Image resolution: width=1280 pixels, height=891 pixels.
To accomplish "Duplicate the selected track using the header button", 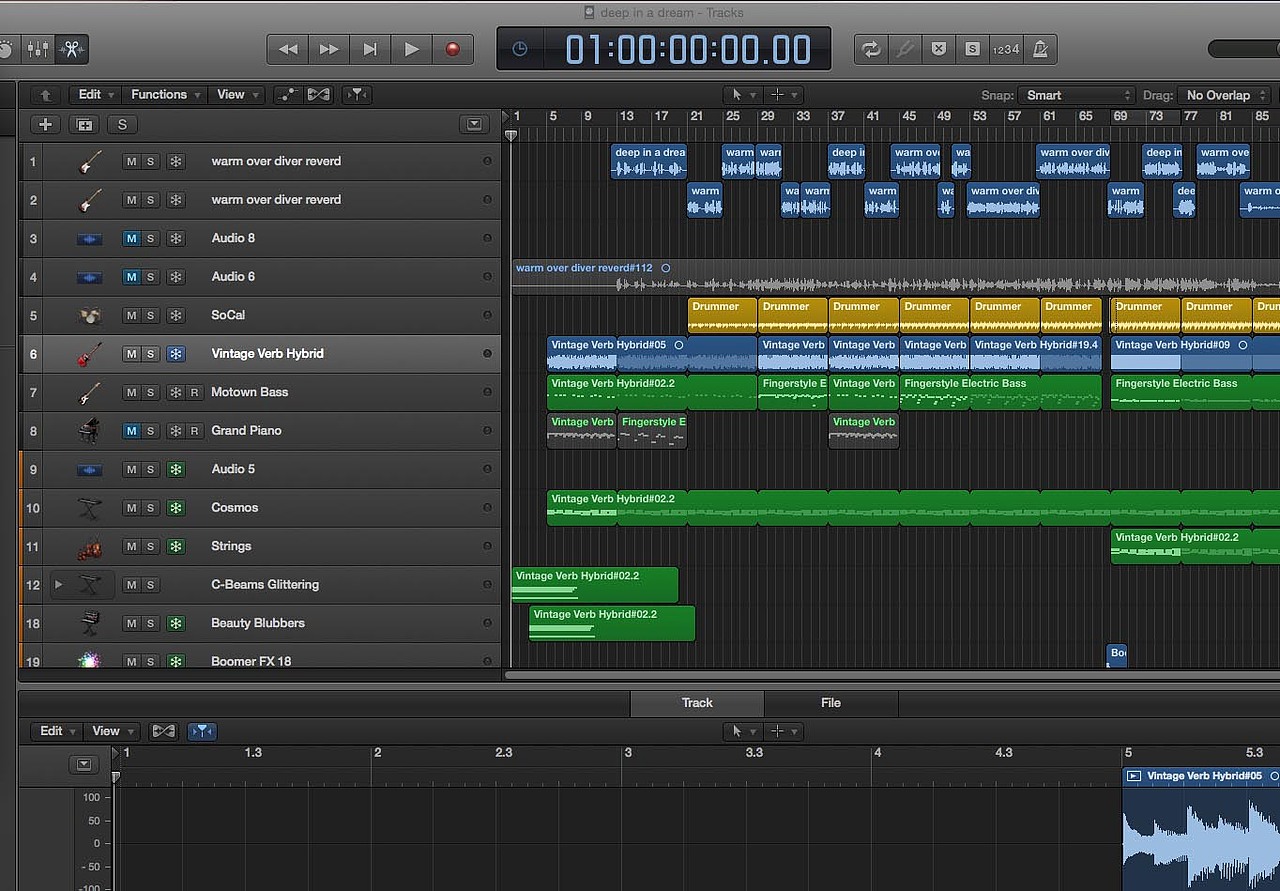I will click(x=84, y=125).
